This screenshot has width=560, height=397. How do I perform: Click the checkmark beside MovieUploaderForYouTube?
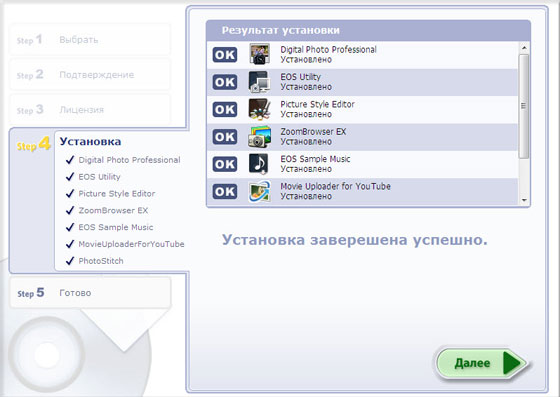tap(70, 244)
